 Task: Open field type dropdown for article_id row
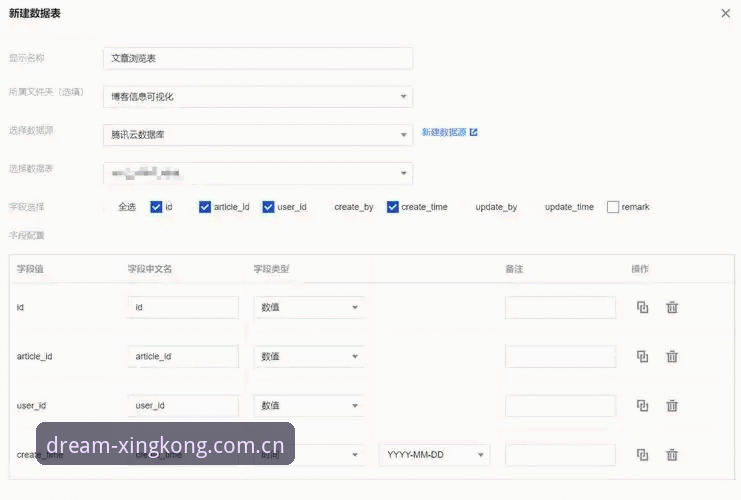309,356
